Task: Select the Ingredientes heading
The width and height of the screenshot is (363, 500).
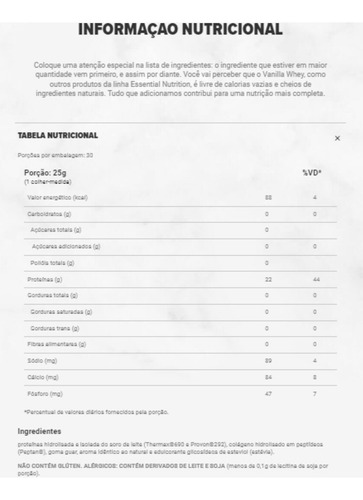Action: [39, 431]
